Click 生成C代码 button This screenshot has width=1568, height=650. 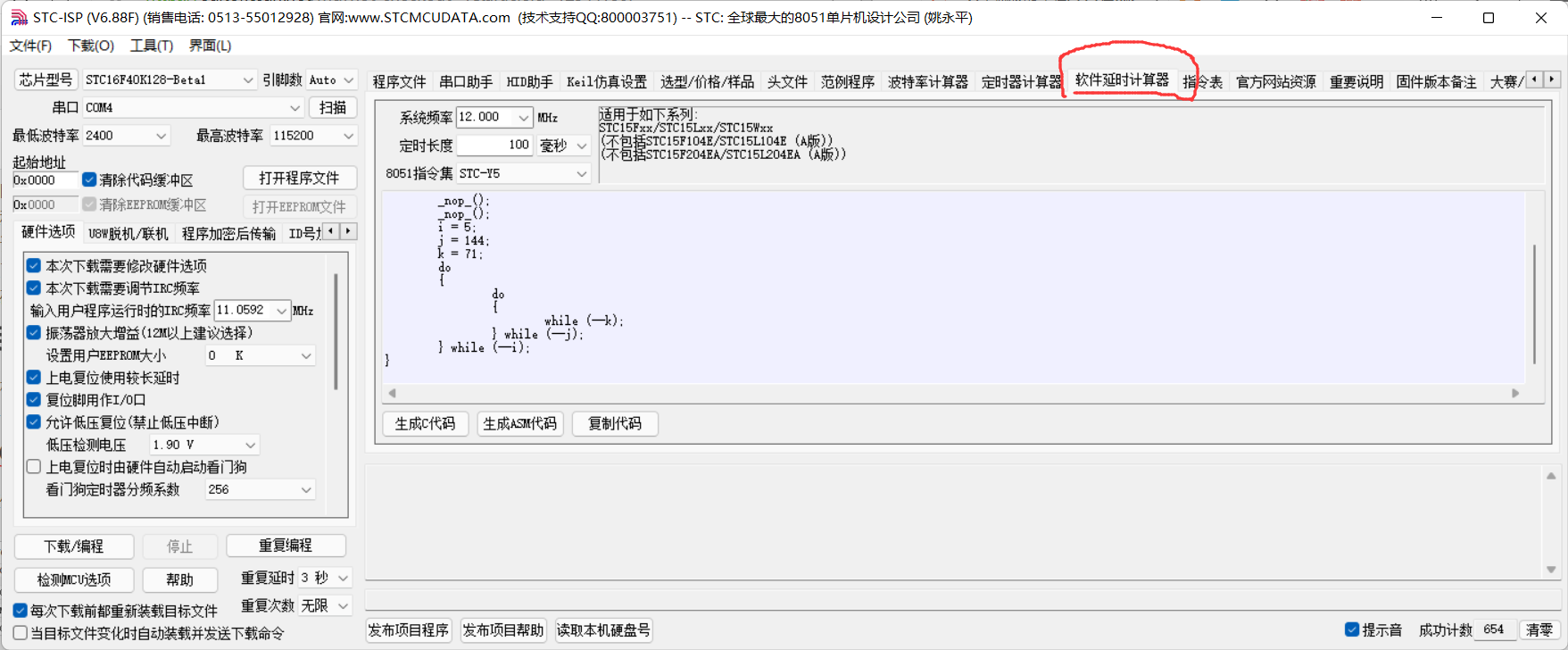click(x=425, y=423)
